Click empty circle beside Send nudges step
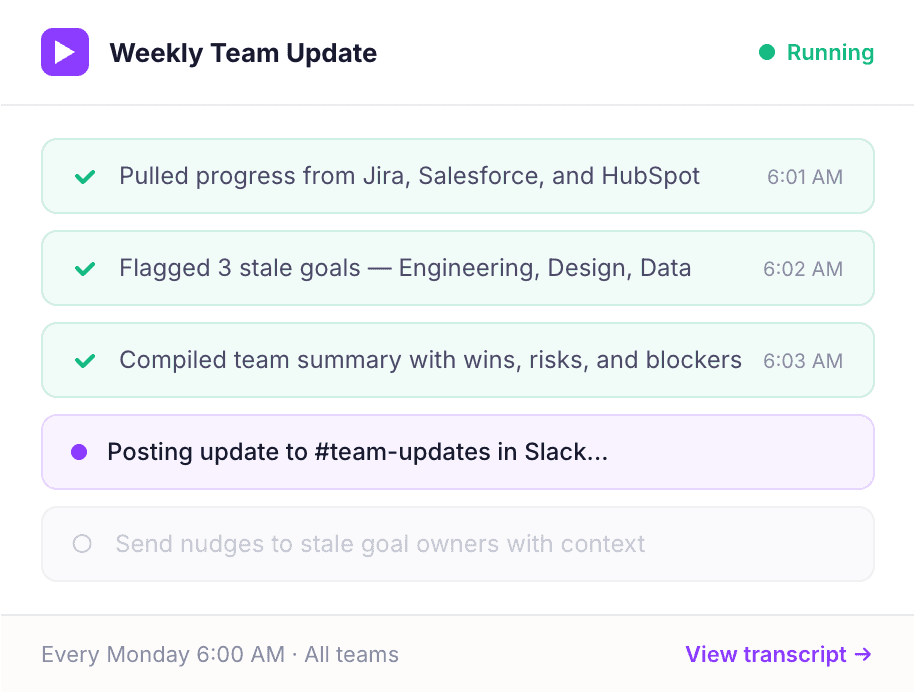 click(x=82, y=544)
